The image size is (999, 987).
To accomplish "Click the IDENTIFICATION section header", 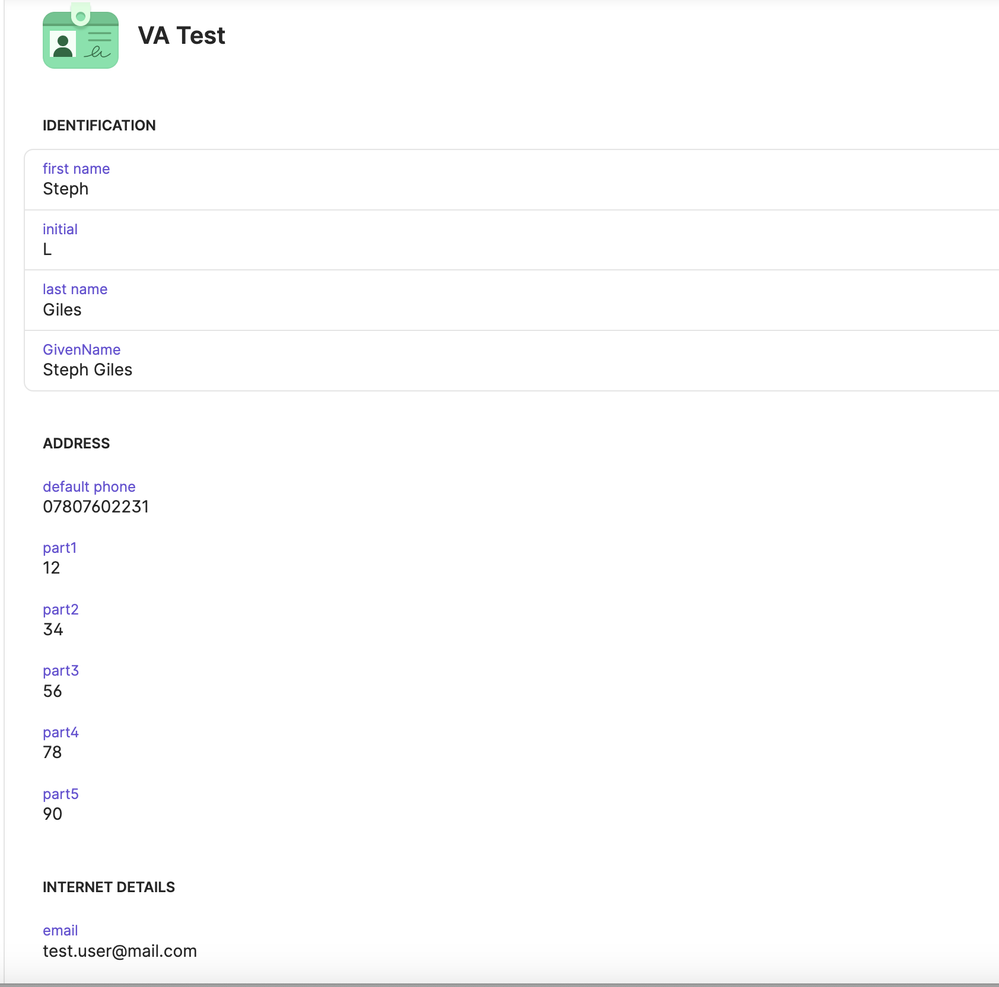I will 99,125.
